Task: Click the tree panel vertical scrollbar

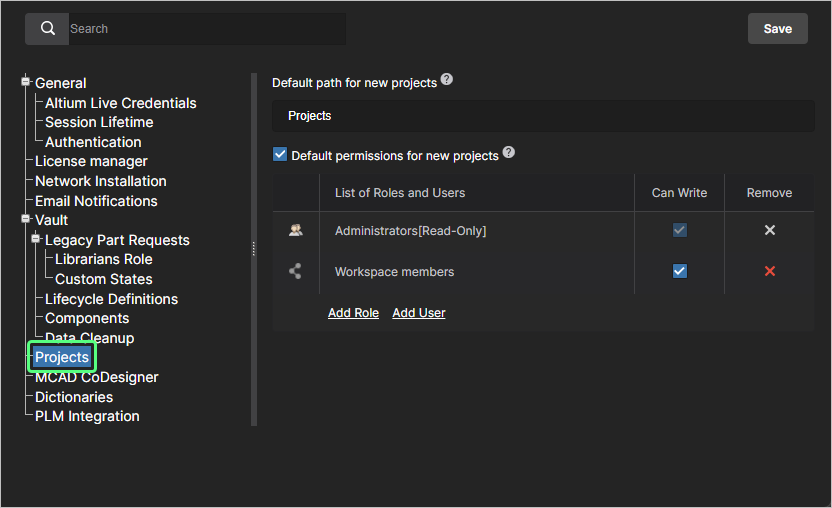Action: [254, 249]
